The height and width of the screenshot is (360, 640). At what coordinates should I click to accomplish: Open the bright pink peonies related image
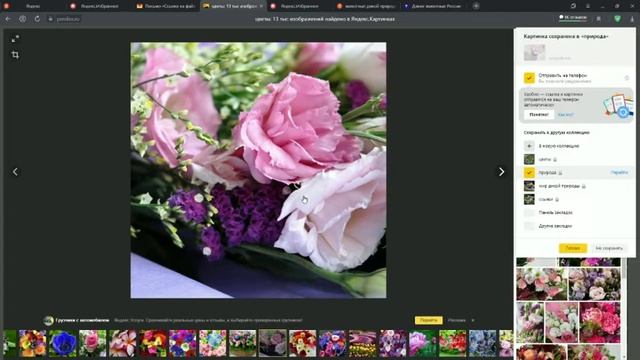[600, 322]
